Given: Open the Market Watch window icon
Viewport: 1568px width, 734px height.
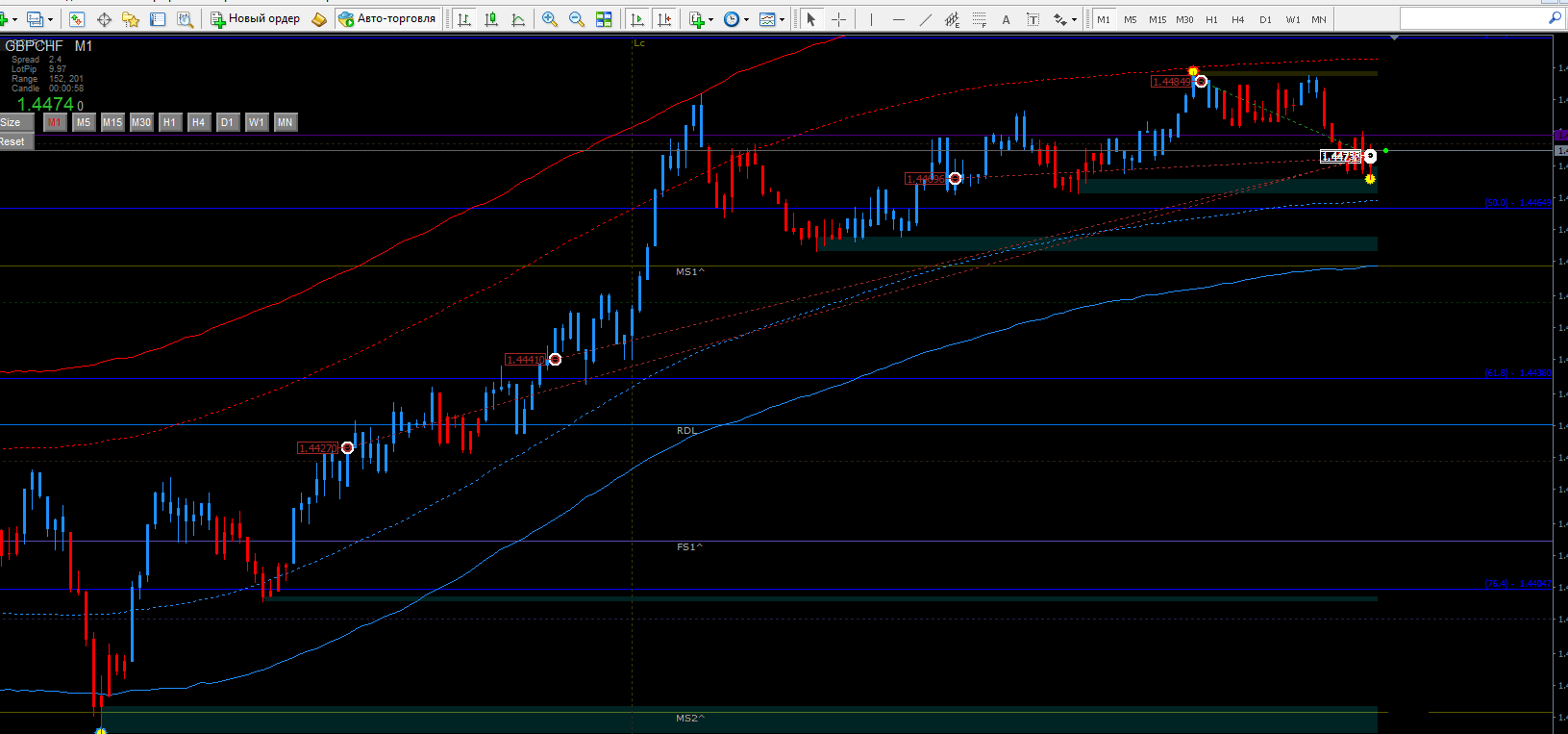Looking at the screenshot, I should tap(78, 19).
